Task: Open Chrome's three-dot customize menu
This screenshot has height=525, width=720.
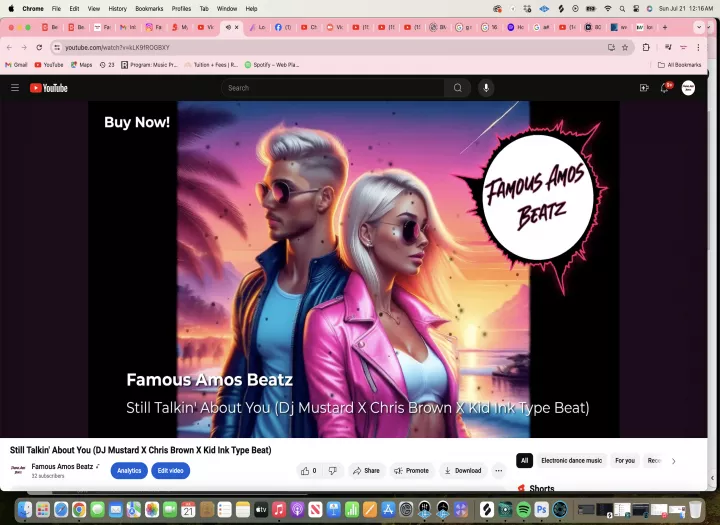Action: tap(698, 47)
